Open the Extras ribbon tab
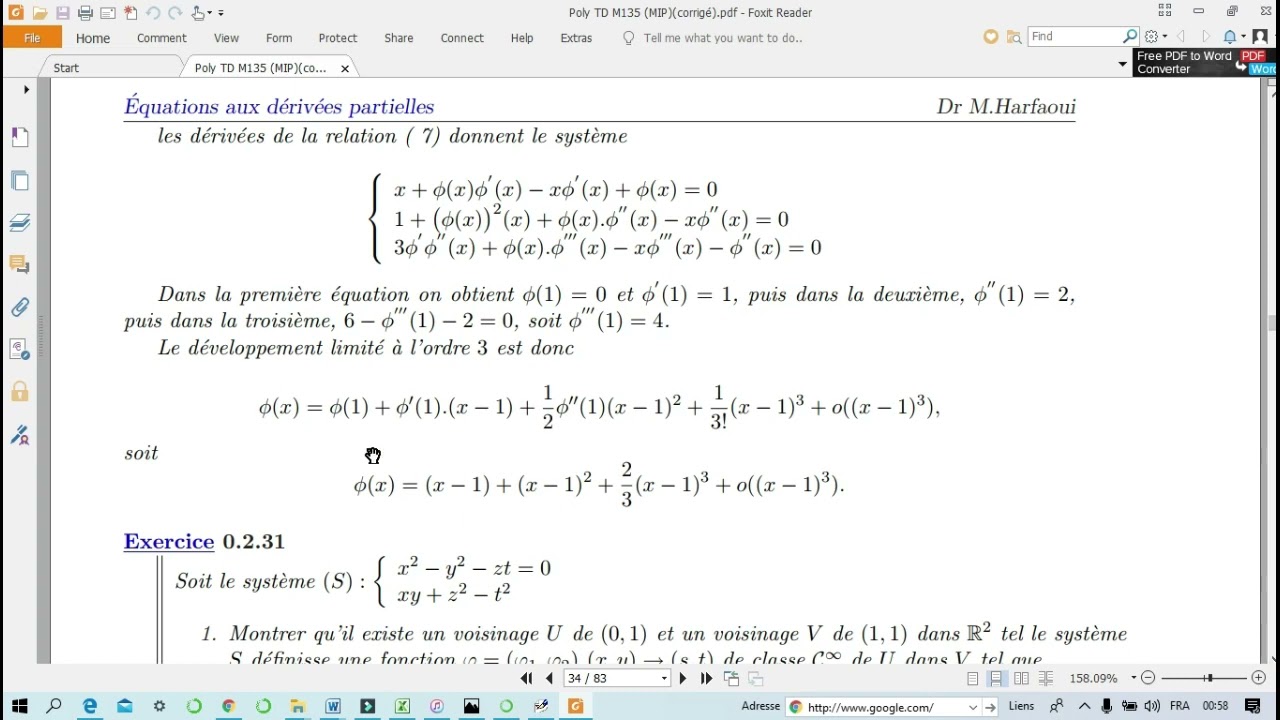The width and height of the screenshot is (1280, 720). [x=576, y=38]
